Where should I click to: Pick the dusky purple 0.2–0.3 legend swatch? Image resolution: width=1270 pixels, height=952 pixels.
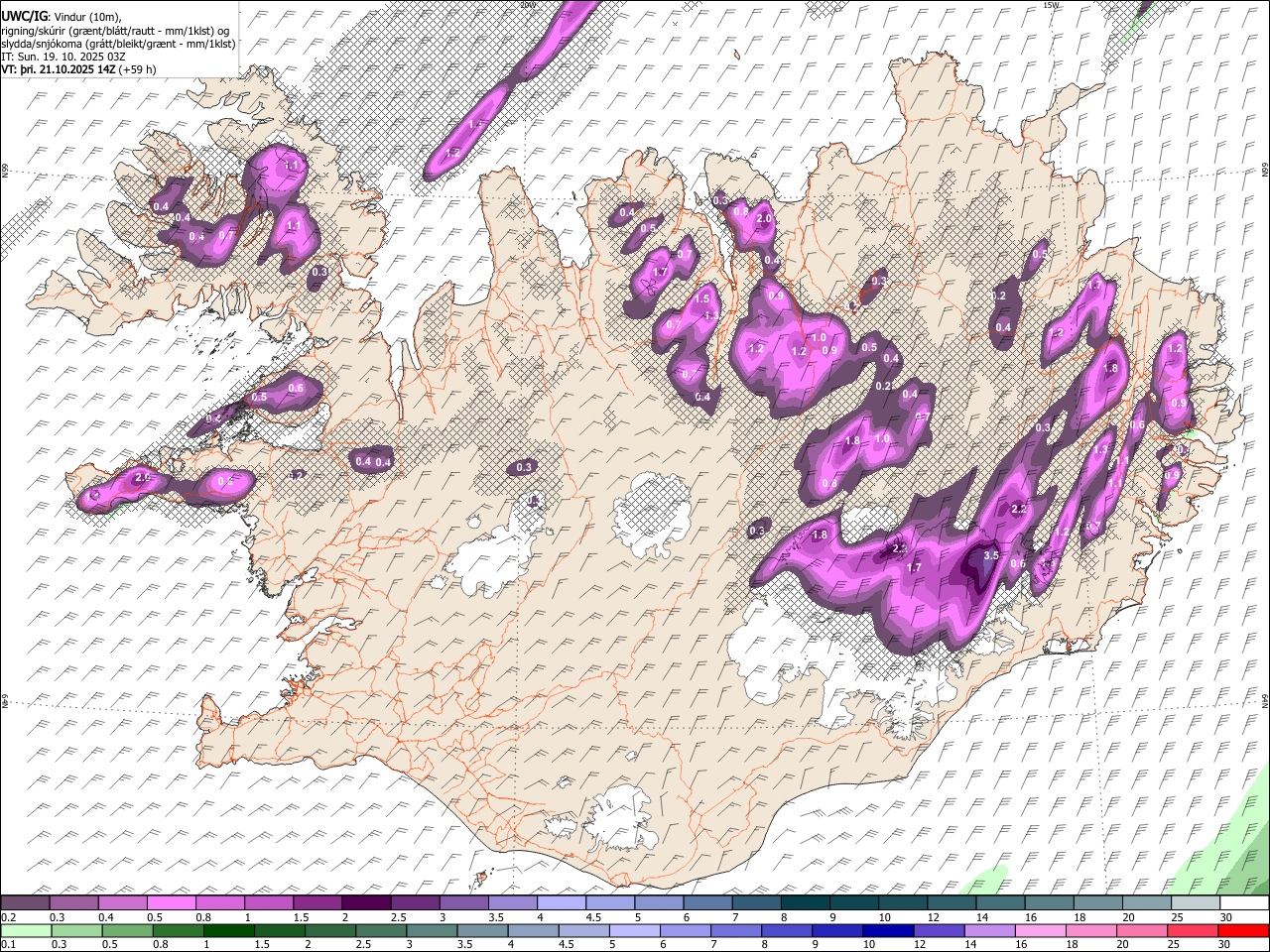pyautogui.click(x=26, y=902)
